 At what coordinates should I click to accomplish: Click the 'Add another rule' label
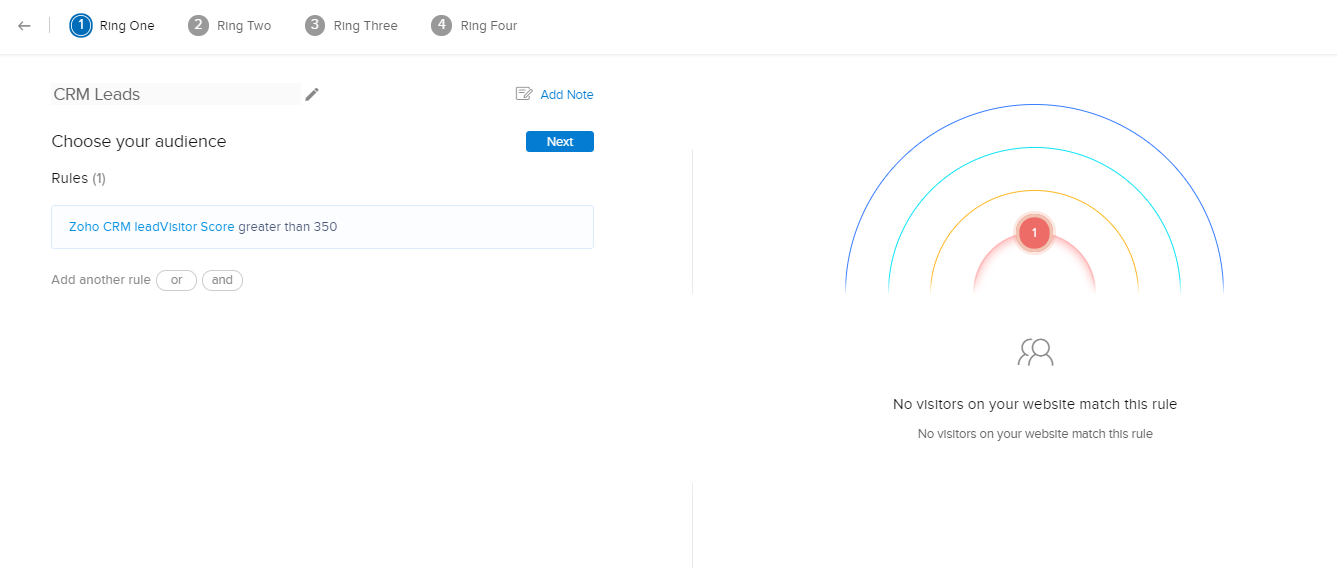pyautogui.click(x=101, y=280)
